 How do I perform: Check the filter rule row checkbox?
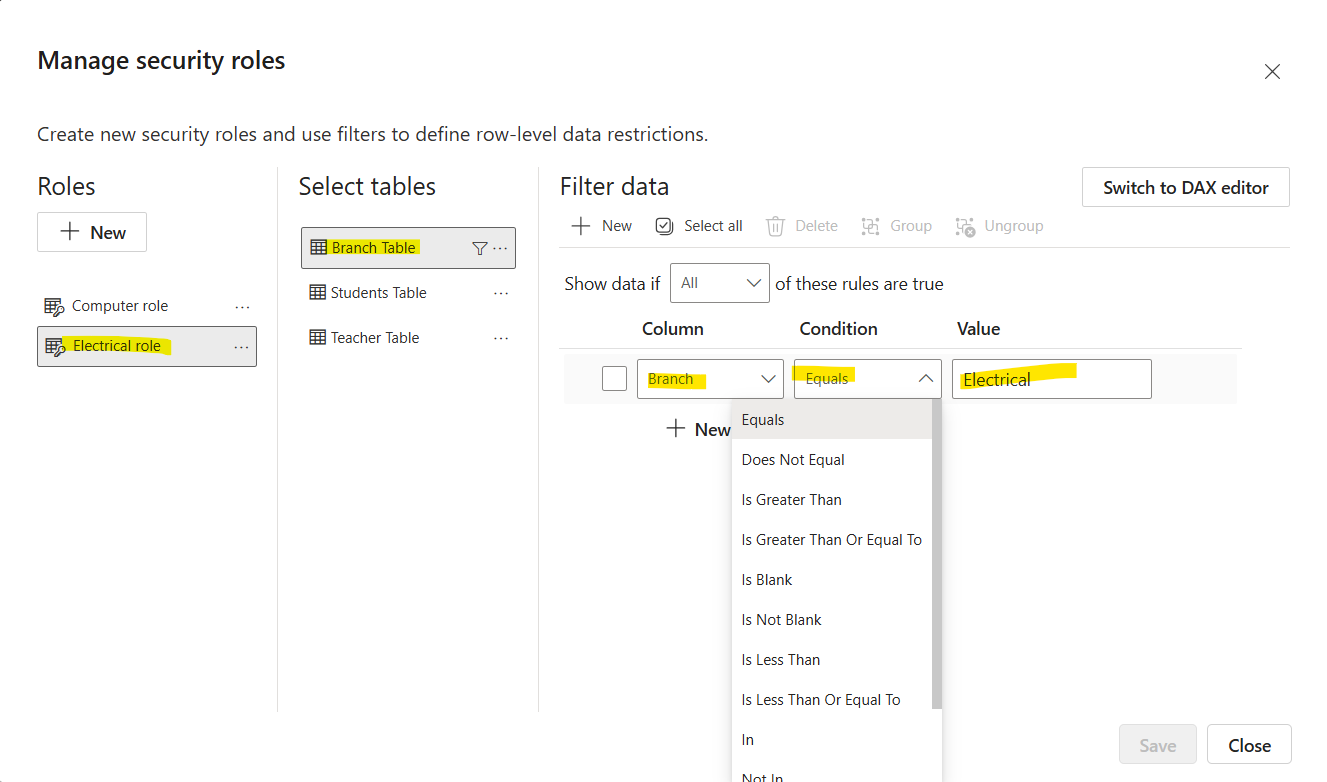tap(613, 378)
